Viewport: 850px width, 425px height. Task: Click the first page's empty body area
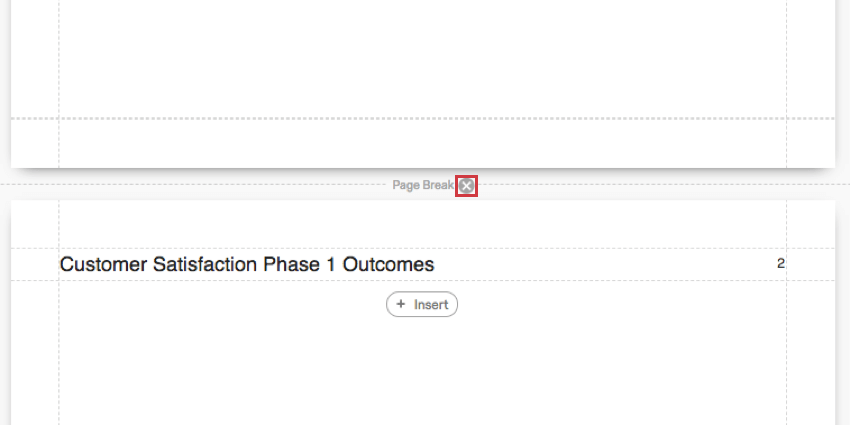[x=420, y=60]
